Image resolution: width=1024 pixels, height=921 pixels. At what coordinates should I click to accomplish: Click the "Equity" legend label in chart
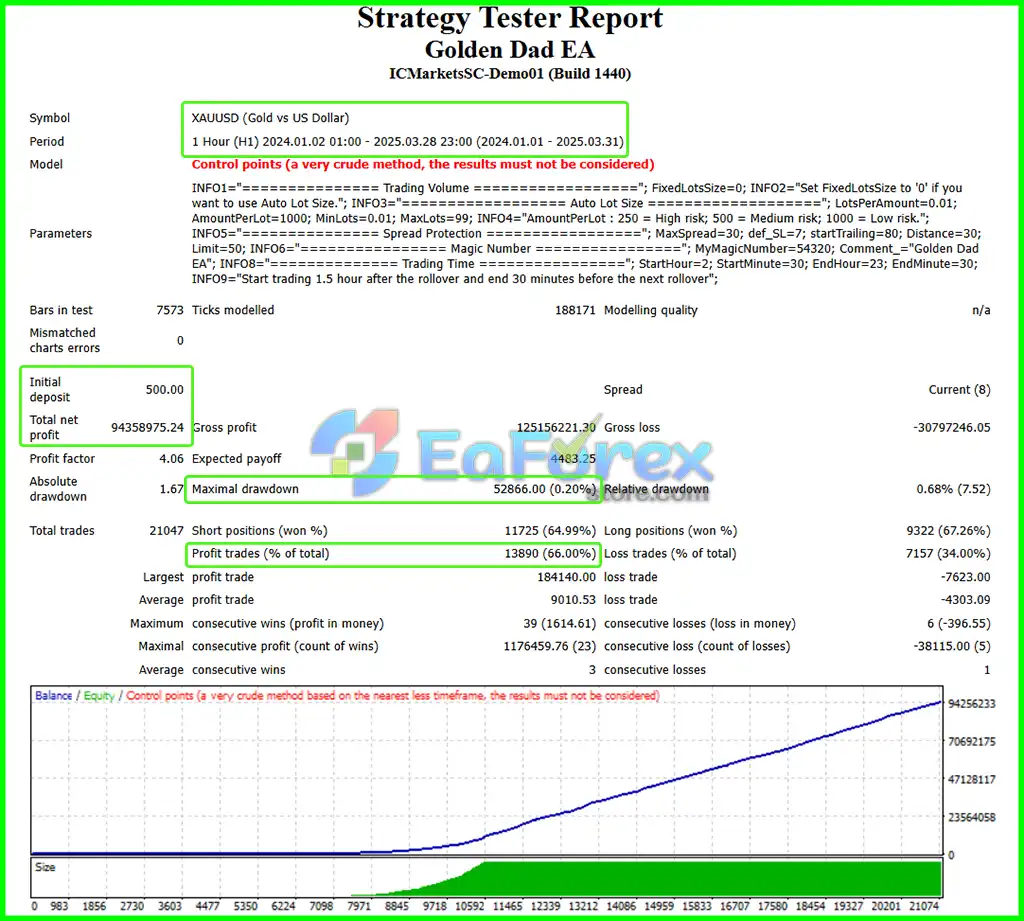(x=99, y=696)
